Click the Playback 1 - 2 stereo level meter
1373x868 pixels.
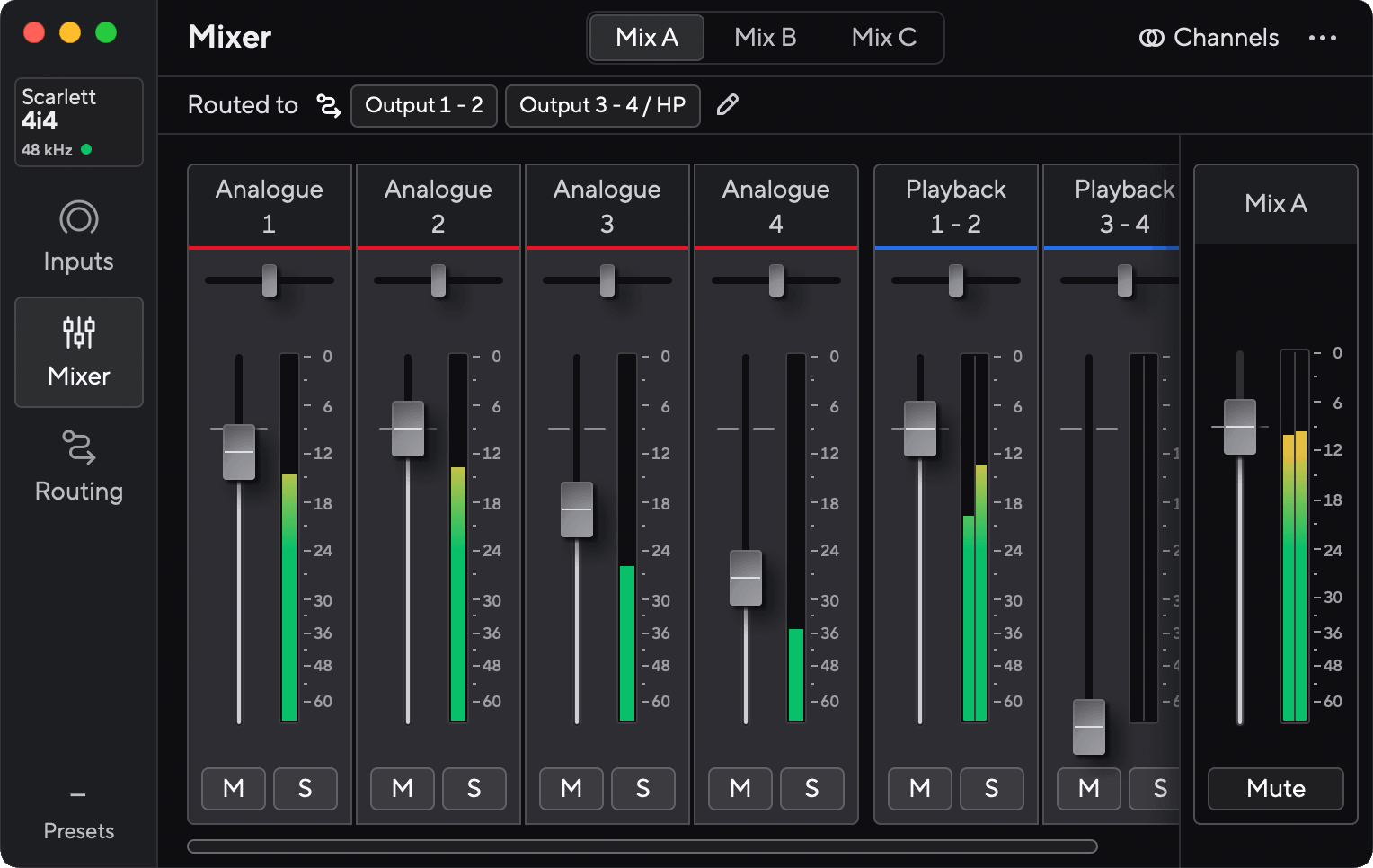(x=975, y=537)
